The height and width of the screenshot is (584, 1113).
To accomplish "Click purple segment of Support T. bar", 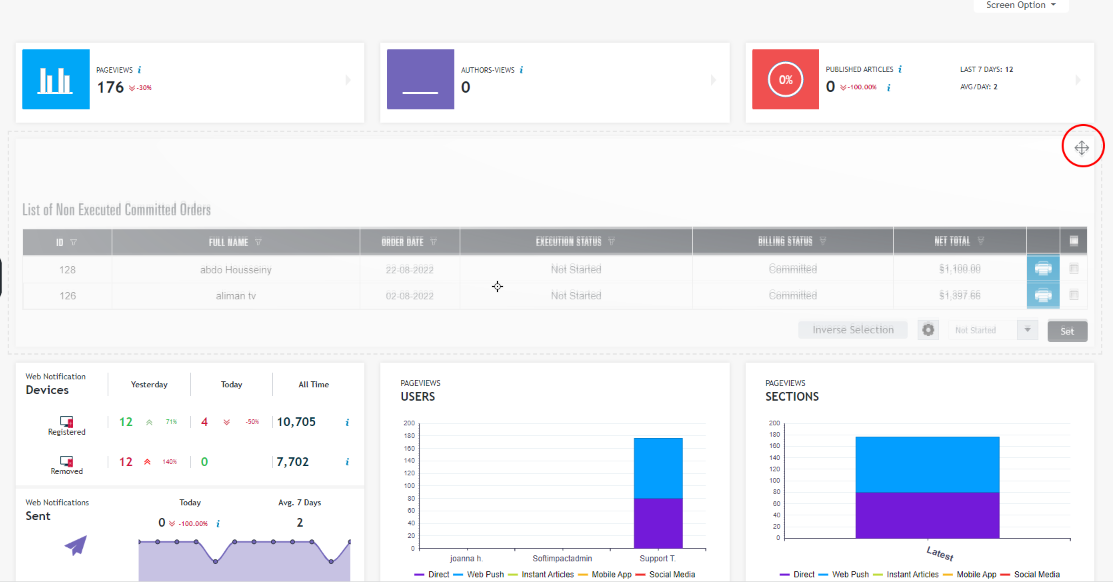I will coord(658,523).
